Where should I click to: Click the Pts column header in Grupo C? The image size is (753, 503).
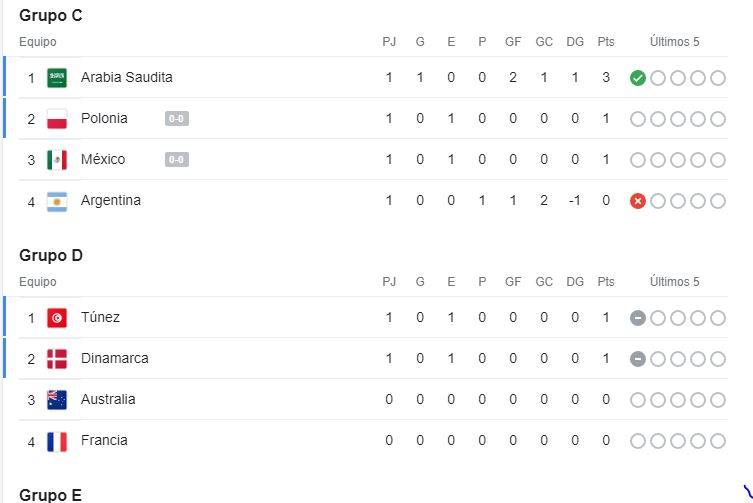(606, 42)
